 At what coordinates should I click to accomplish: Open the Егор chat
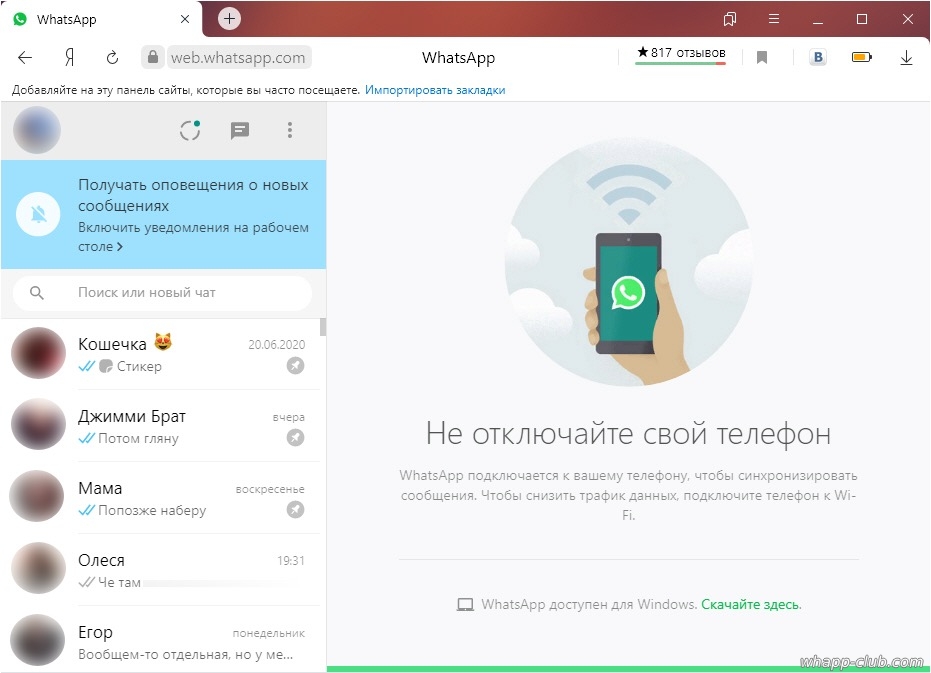pyautogui.click(x=161, y=640)
